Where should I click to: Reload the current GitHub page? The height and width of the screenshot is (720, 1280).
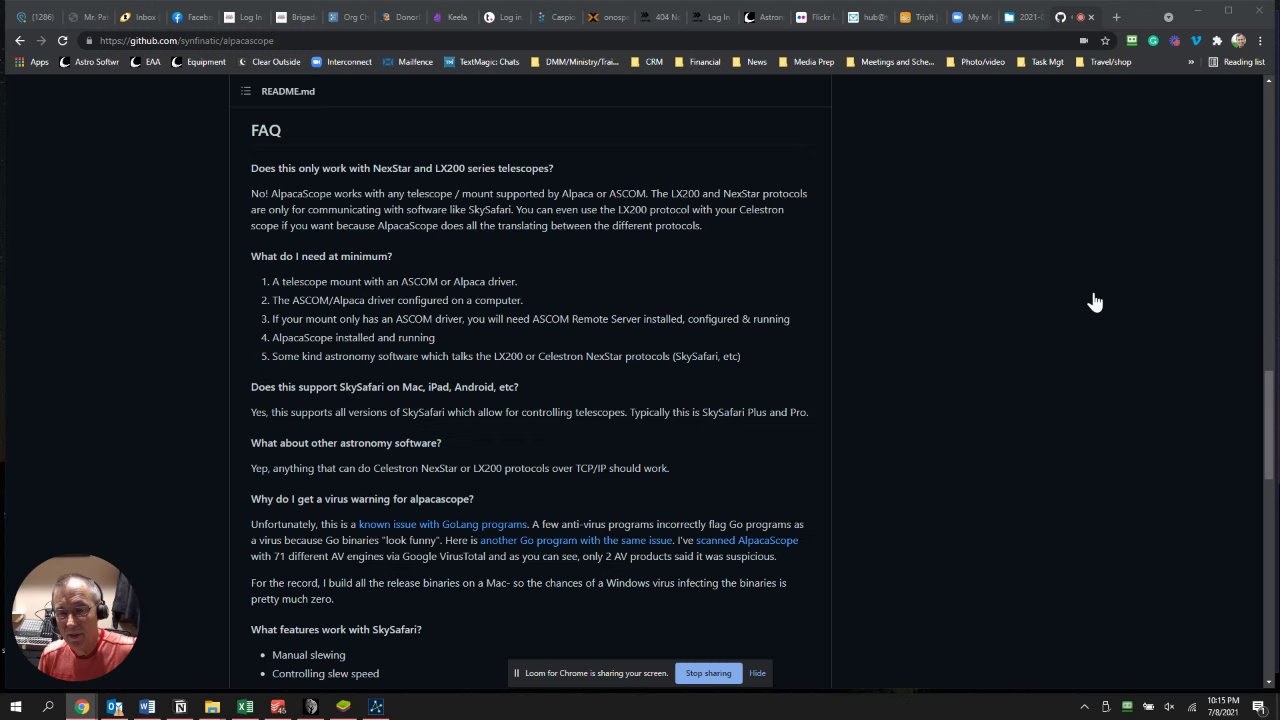(x=62, y=41)
